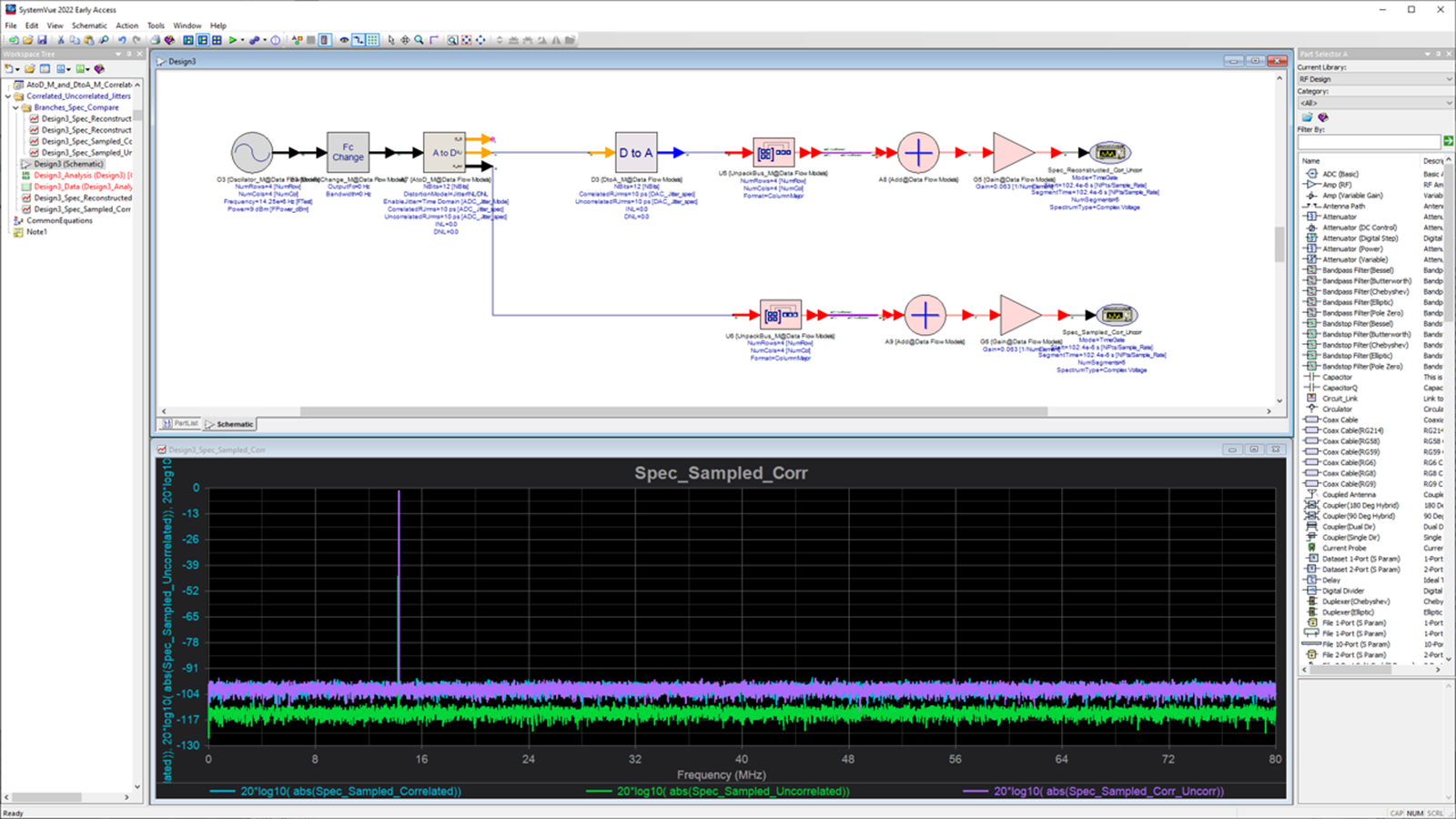Select the Copy icon in the toolbar
The image size is (1456, 819).
point(75,40)
